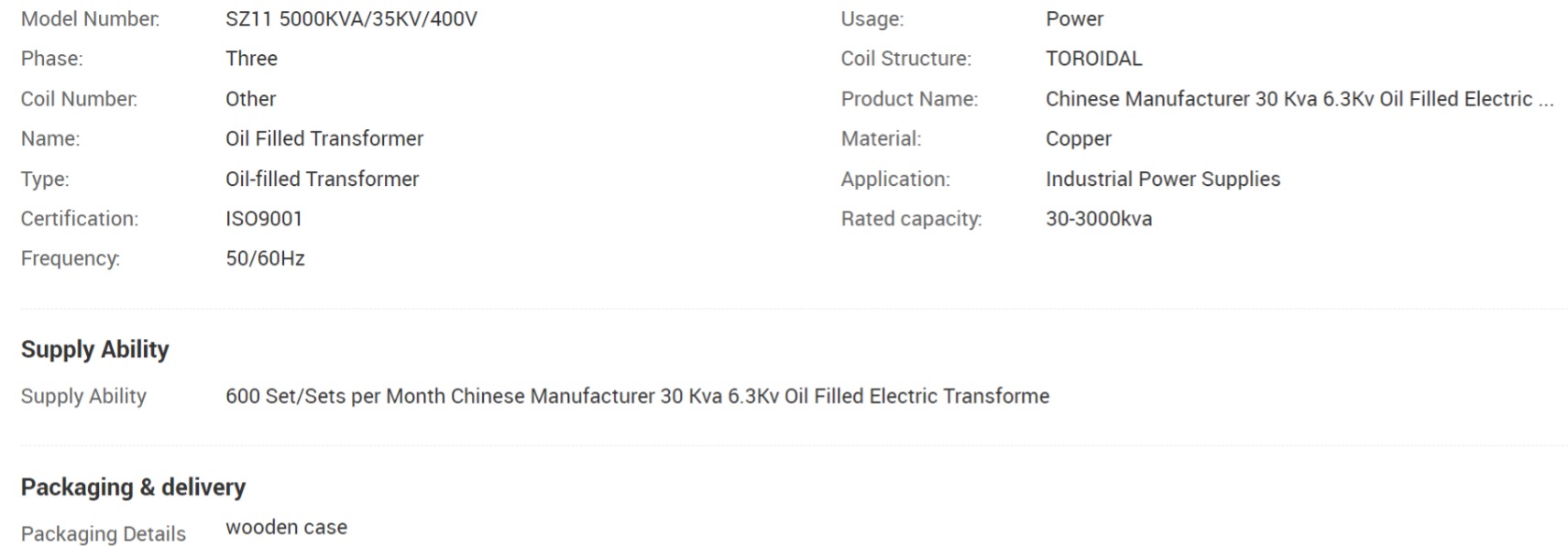Screen dimensions: 1568x546
Task: Click the TOROIDAL coil structure value
Action: [x=1093, y=59]
